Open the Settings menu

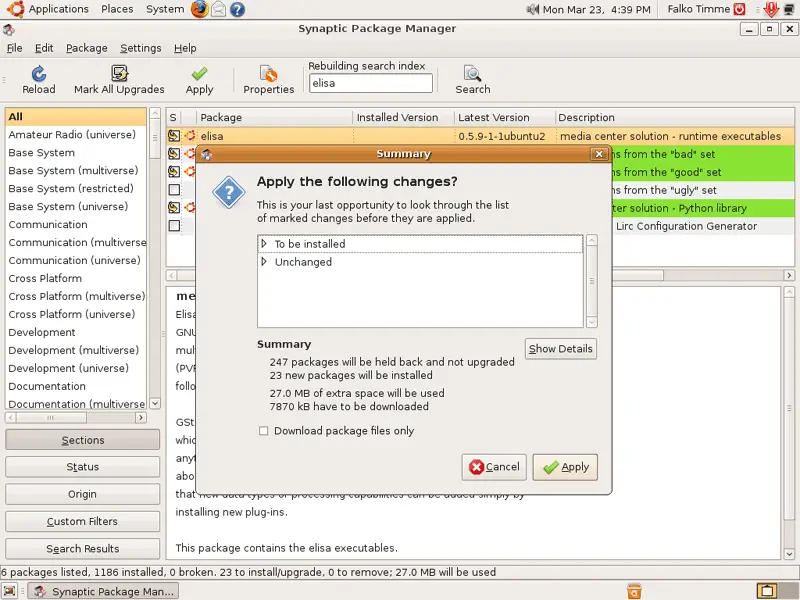(x=140, y=48)
